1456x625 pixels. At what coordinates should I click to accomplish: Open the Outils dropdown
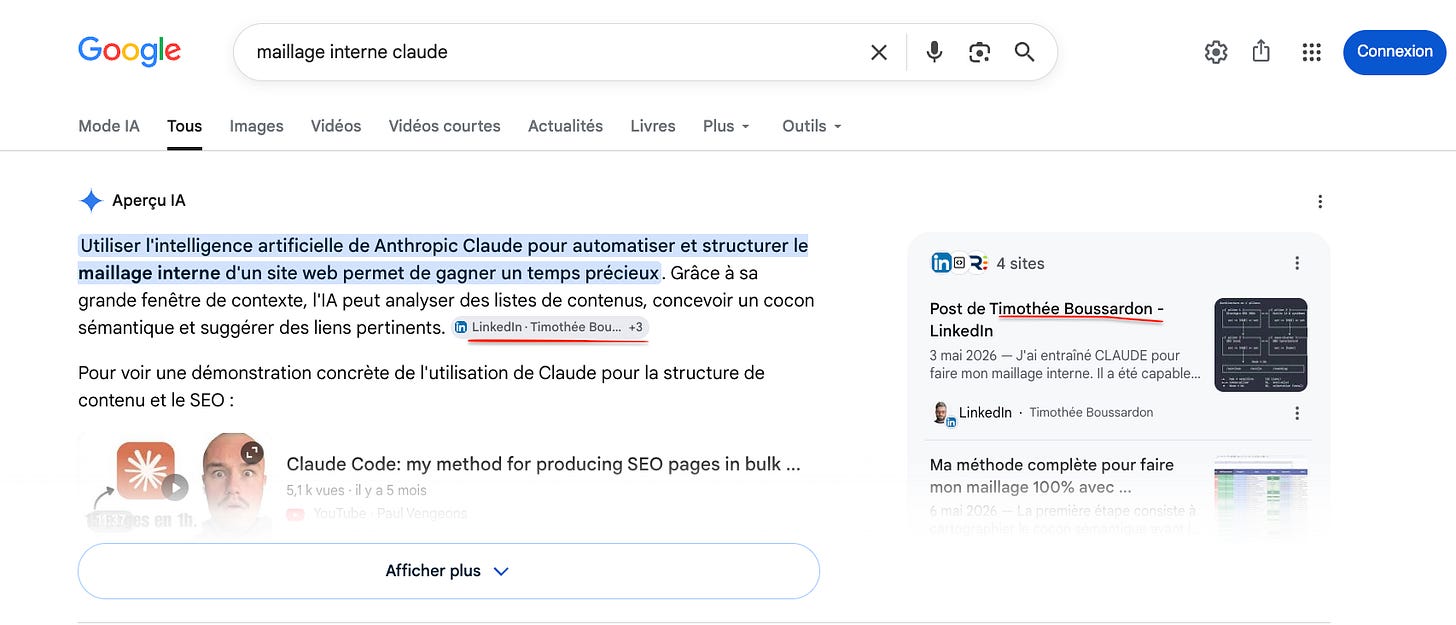(812, 126)
